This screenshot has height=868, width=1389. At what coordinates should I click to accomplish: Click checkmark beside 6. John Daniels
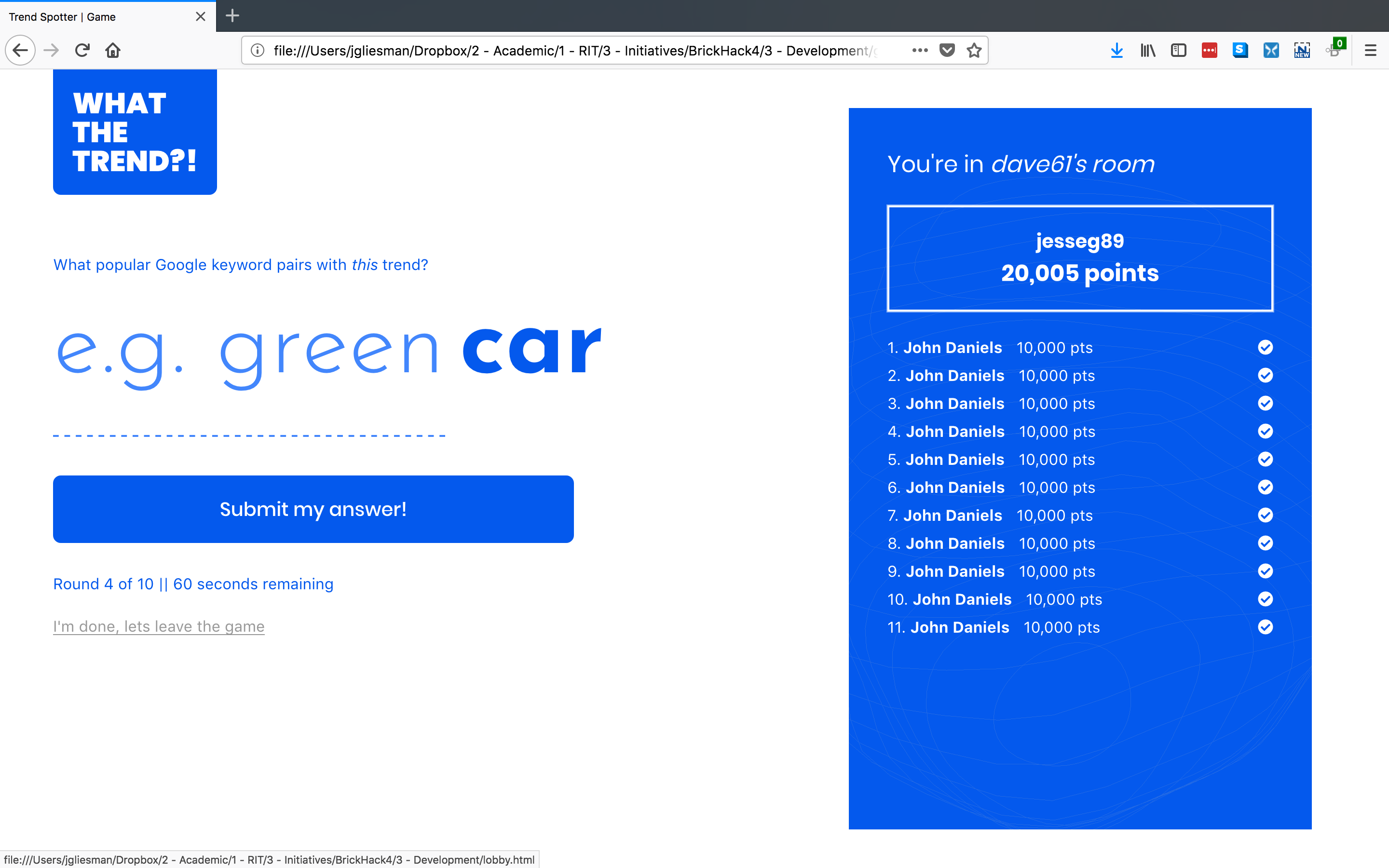(x=1265, y=488)
